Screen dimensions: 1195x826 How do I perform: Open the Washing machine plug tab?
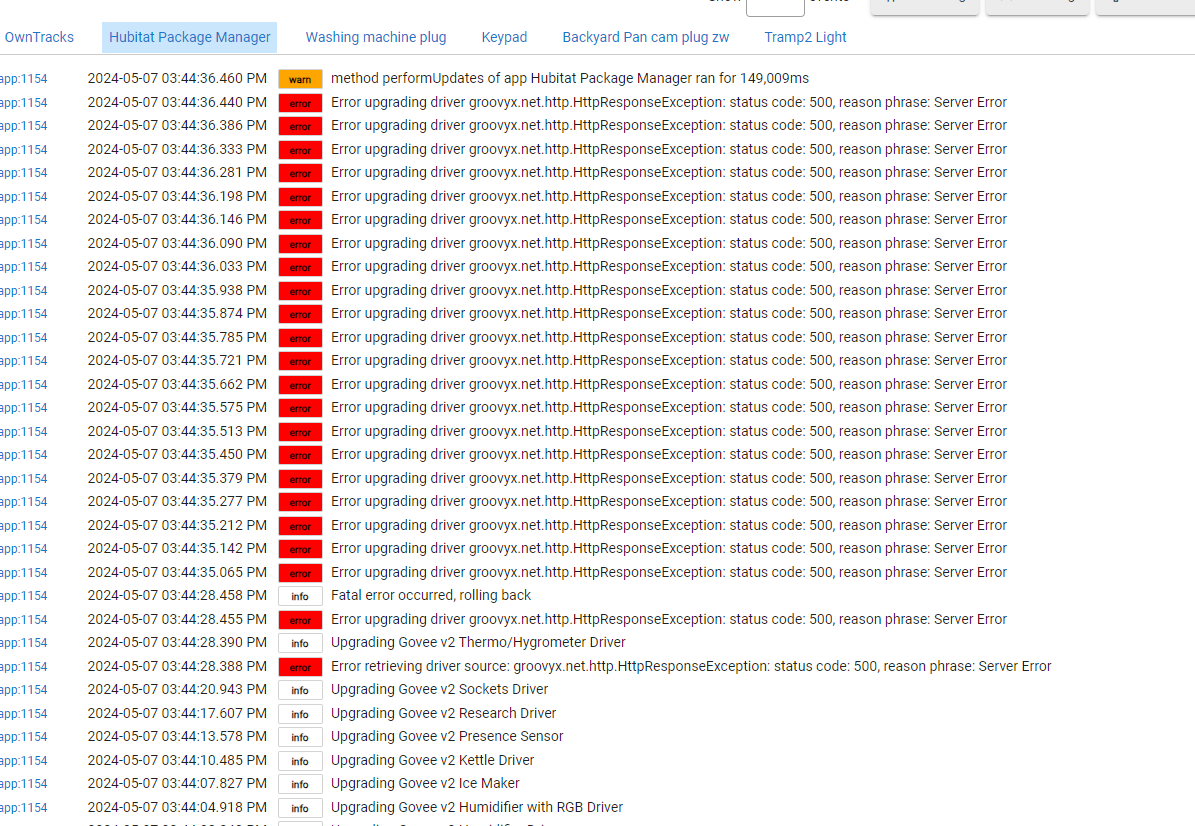376,37
